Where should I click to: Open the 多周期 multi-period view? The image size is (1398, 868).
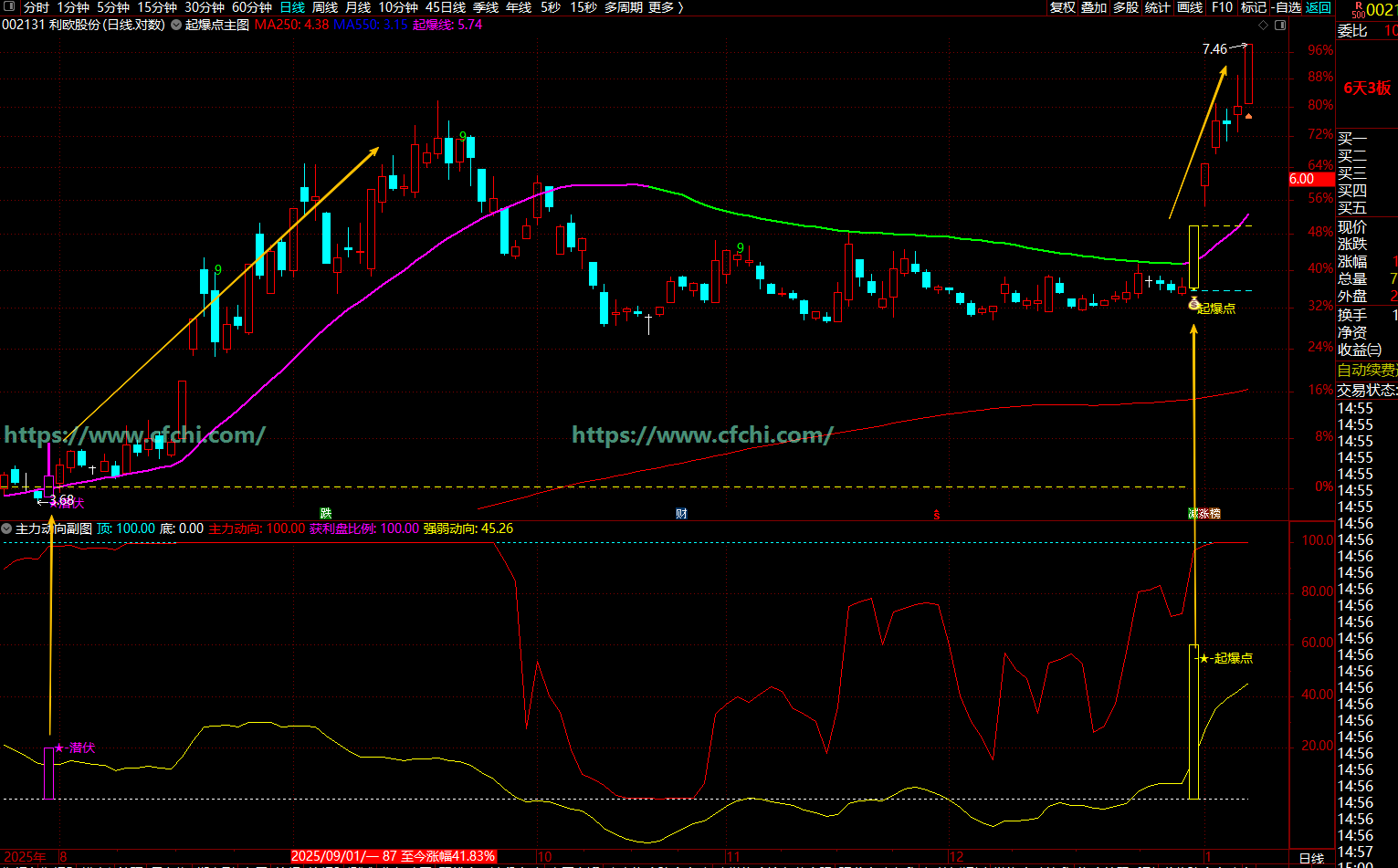(624, 7)
